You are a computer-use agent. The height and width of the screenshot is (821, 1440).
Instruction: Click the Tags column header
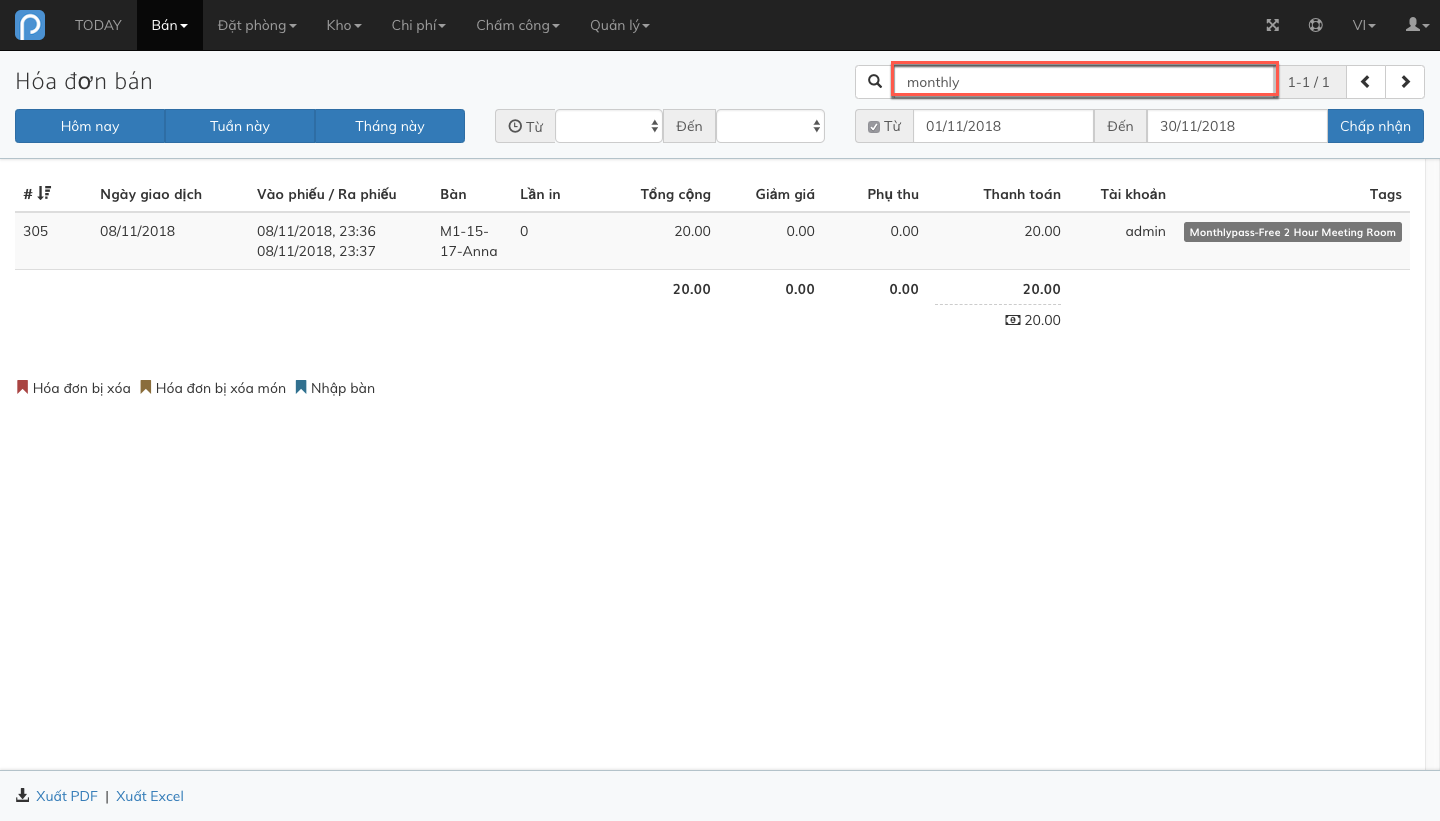click(x=1386, y=194)
